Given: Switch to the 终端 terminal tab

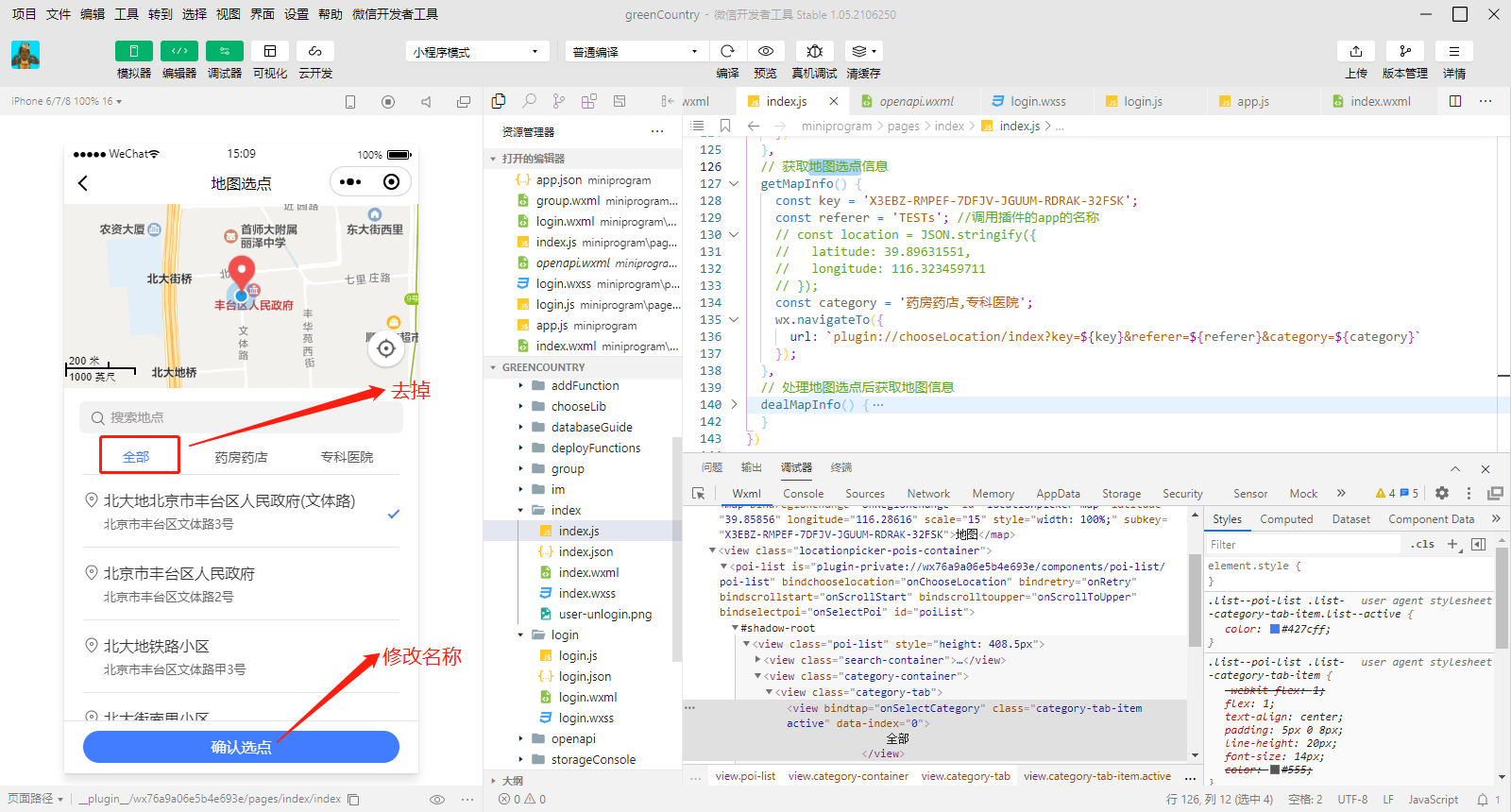Looking at the screenshot, I should (841, 467).
